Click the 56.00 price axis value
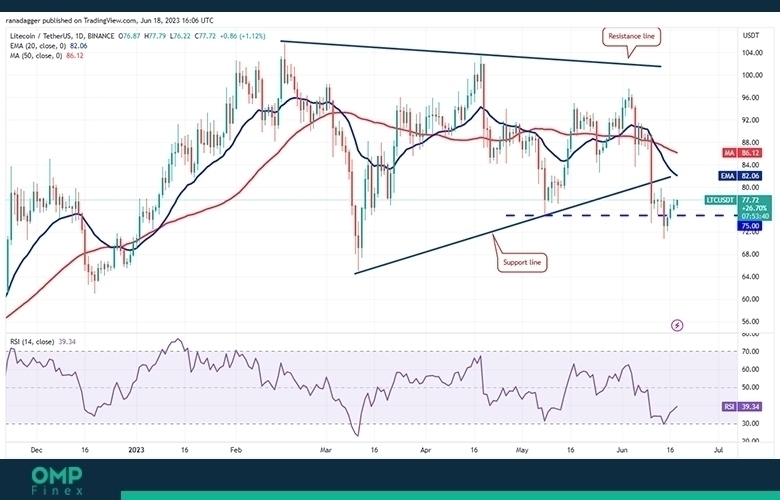The width and height of the screenshot is (780, 500). click(751, 321)
